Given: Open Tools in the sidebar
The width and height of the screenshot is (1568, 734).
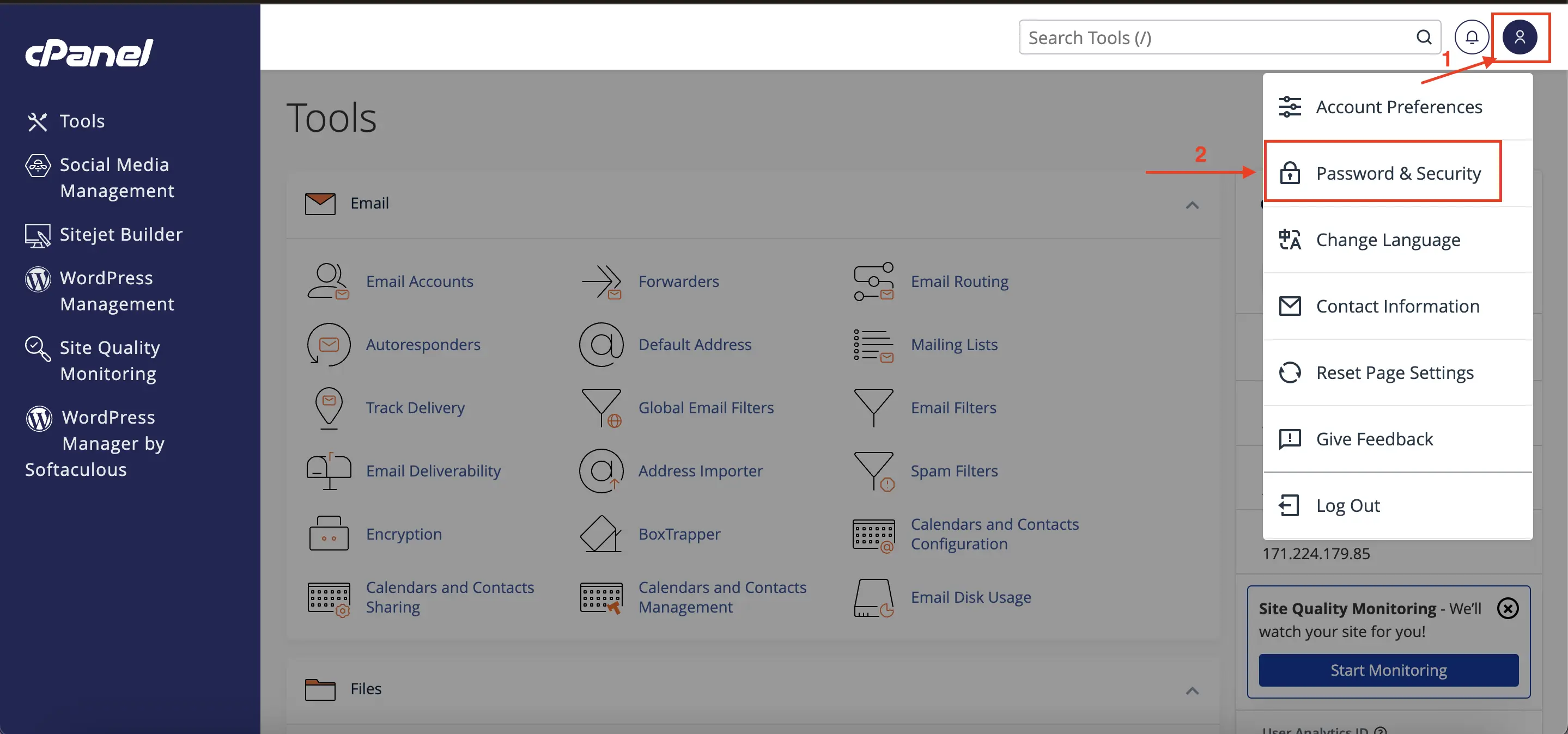Looking at the screenshot, I should click(65, 121).
